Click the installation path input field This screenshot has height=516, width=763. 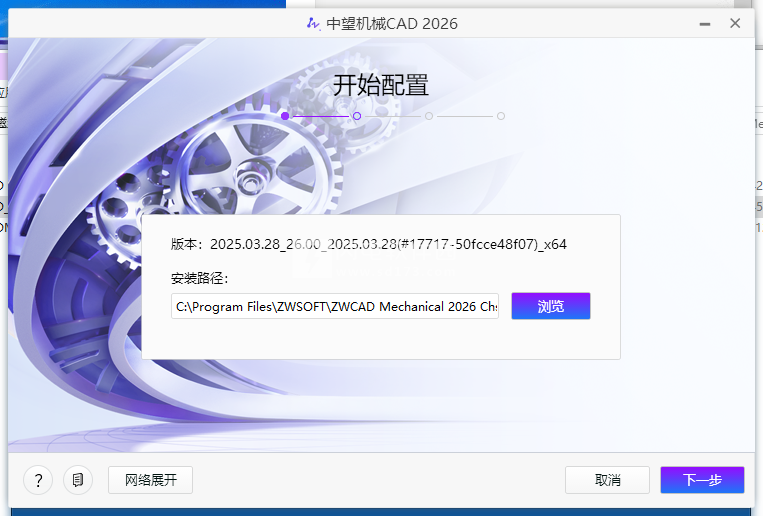coord(335,306)
